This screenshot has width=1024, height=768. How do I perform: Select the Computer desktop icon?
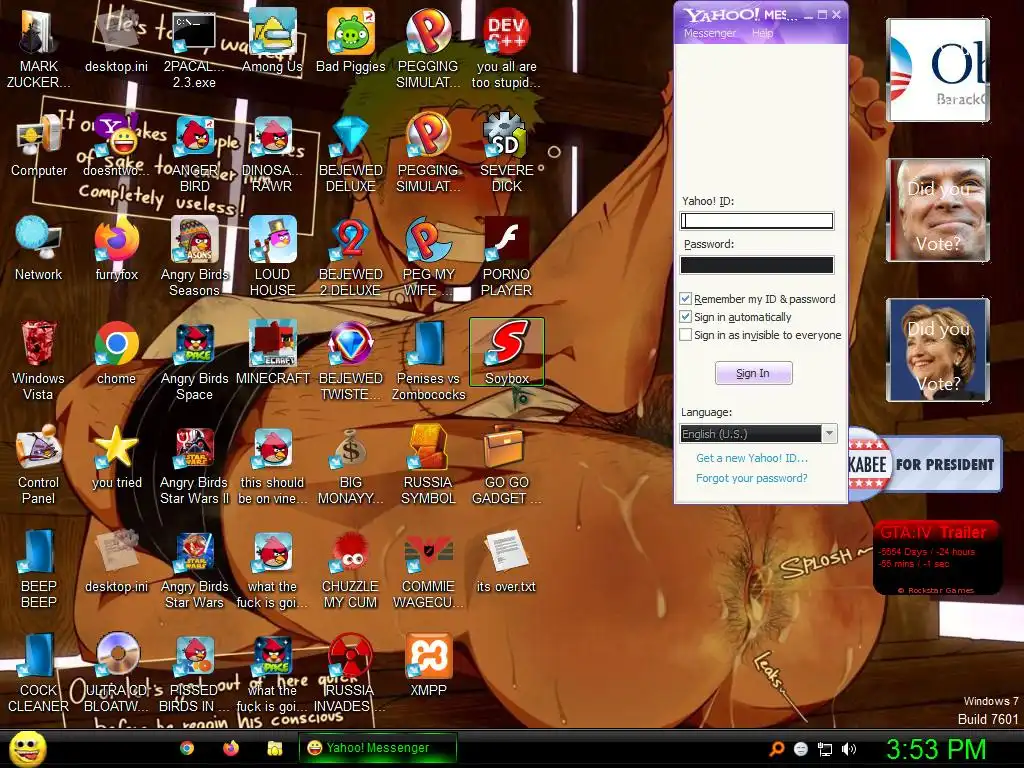[x=39, y=145]
